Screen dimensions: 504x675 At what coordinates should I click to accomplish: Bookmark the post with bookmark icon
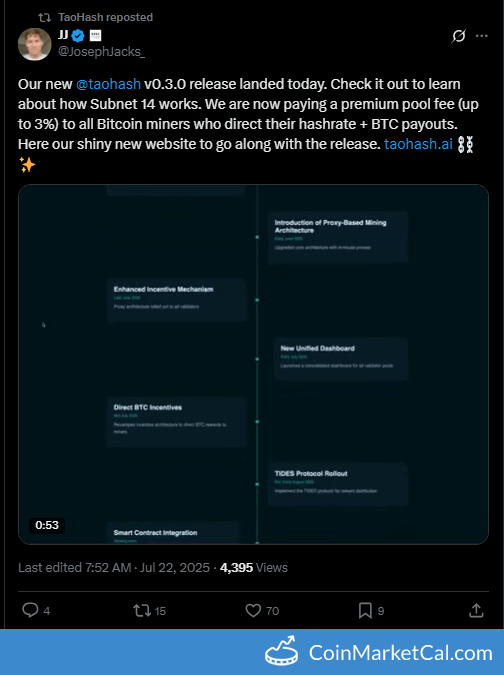coord(365,610)
